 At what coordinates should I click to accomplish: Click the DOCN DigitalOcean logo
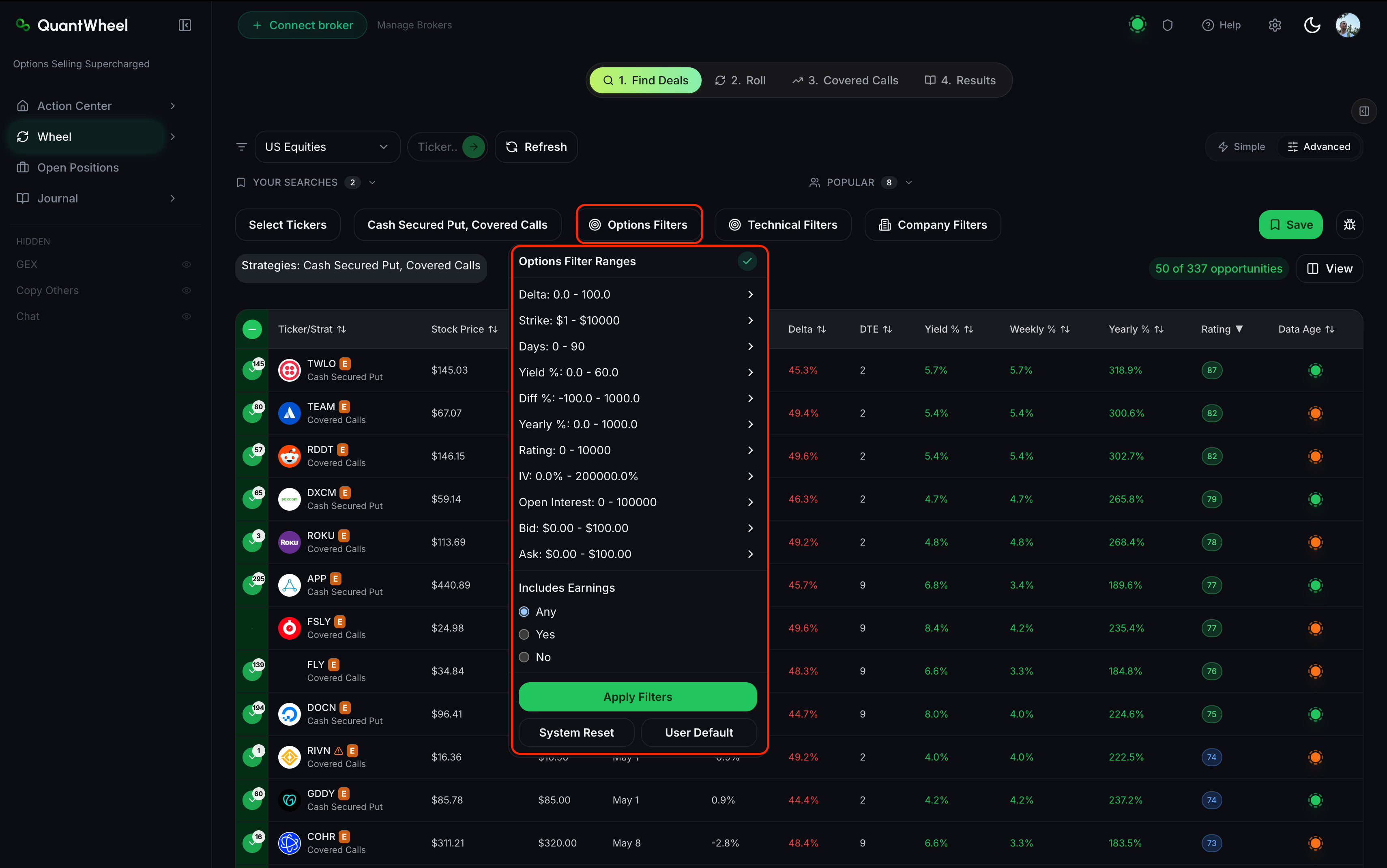[289, 714]
